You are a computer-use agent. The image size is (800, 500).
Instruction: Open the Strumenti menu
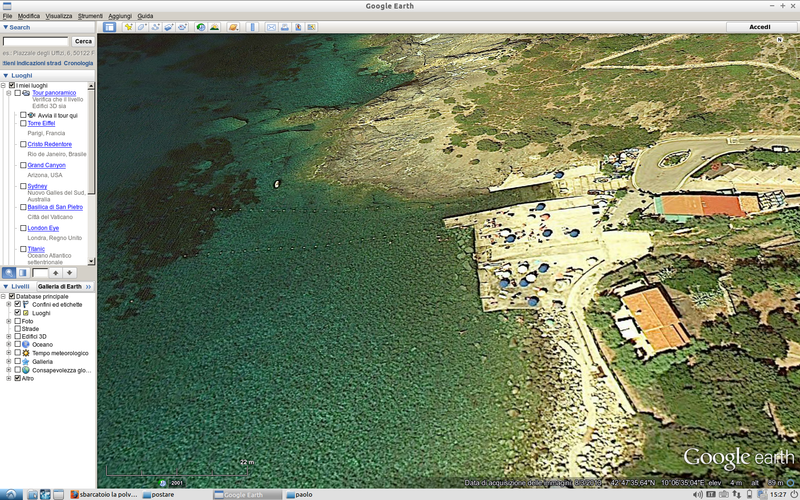click(x=90, y=16)
